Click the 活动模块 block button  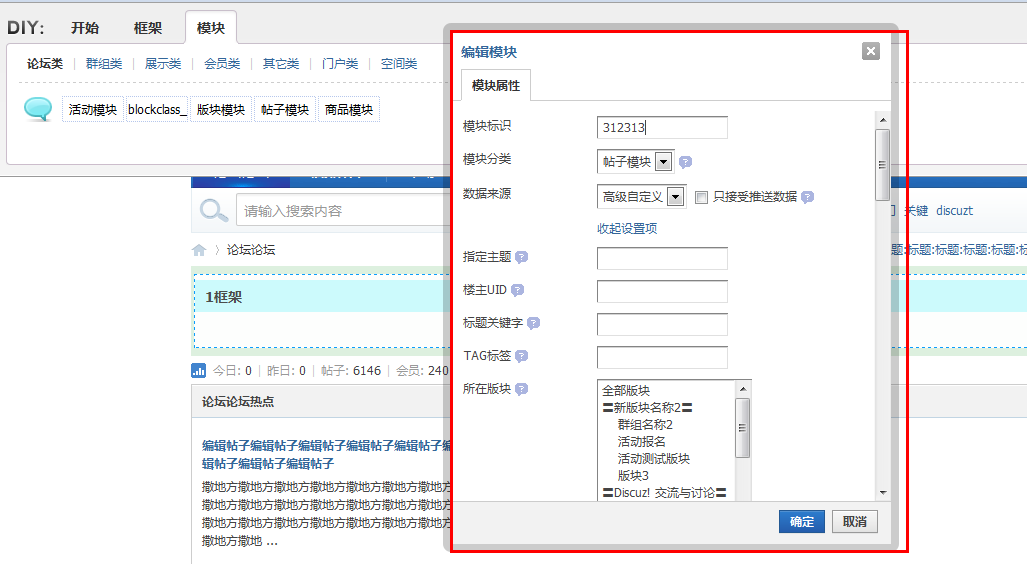tap(92, 109)
